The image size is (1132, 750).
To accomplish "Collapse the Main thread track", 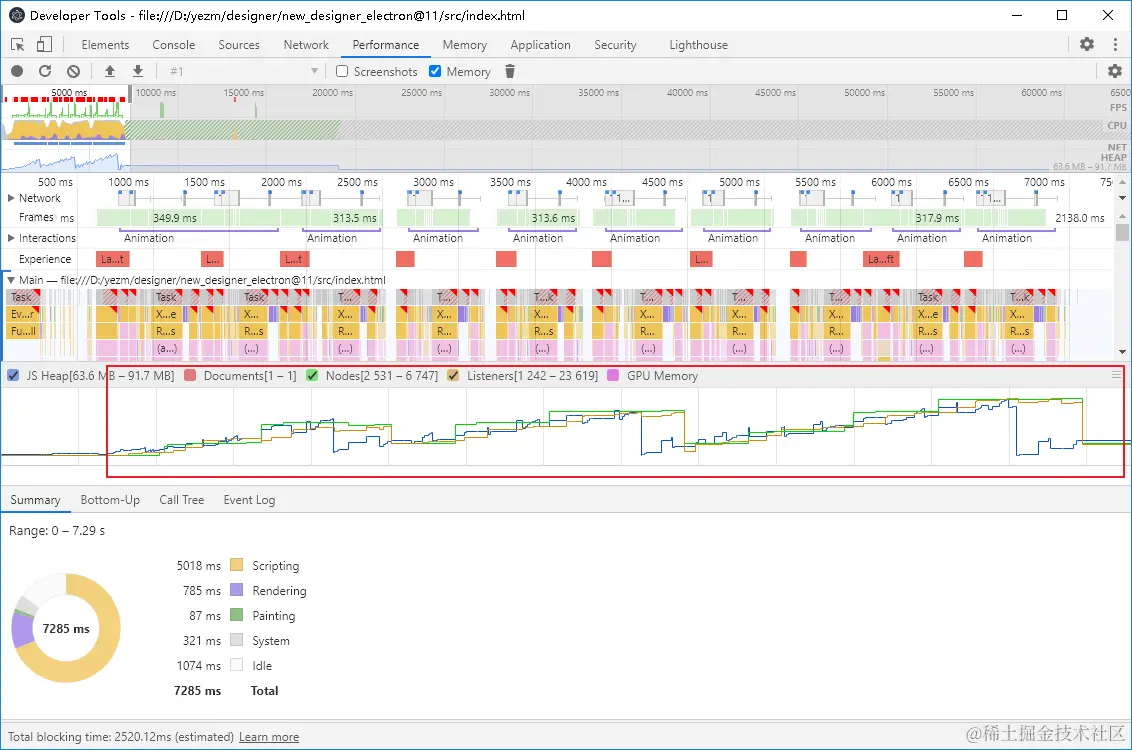I will click(x=11, y=280).
